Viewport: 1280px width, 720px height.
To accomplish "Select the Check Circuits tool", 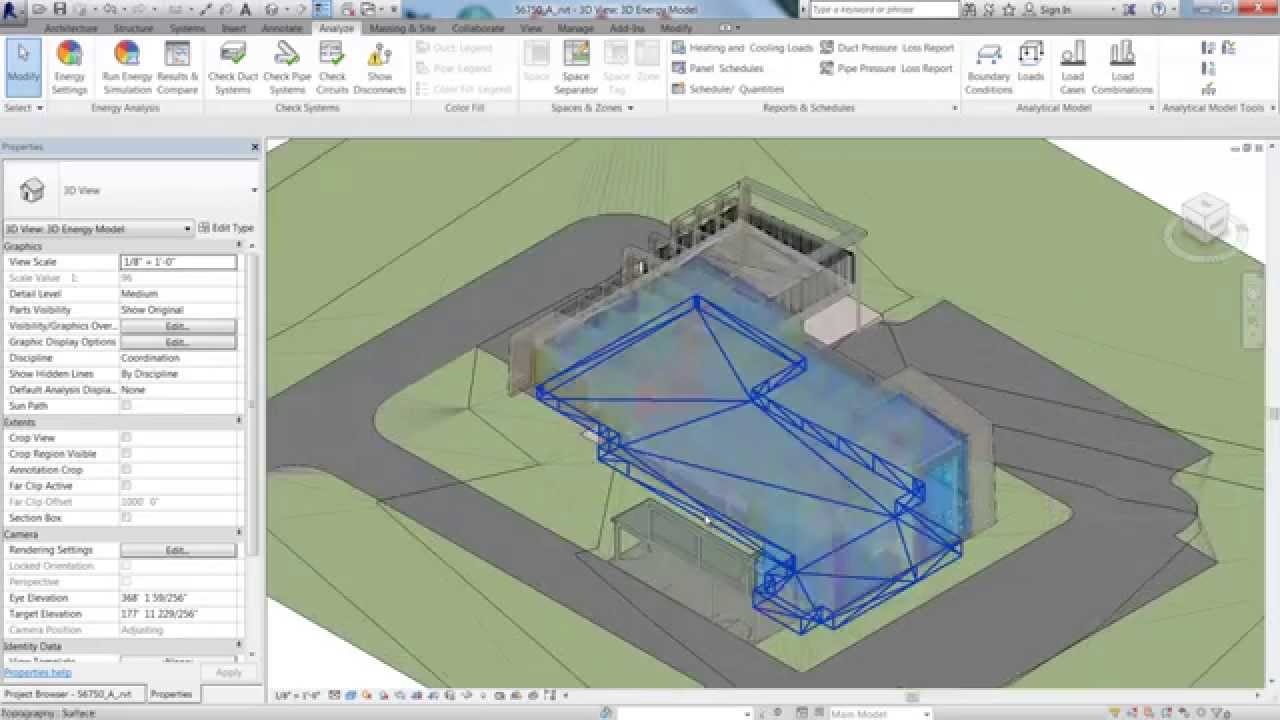I will click(332, 67).
